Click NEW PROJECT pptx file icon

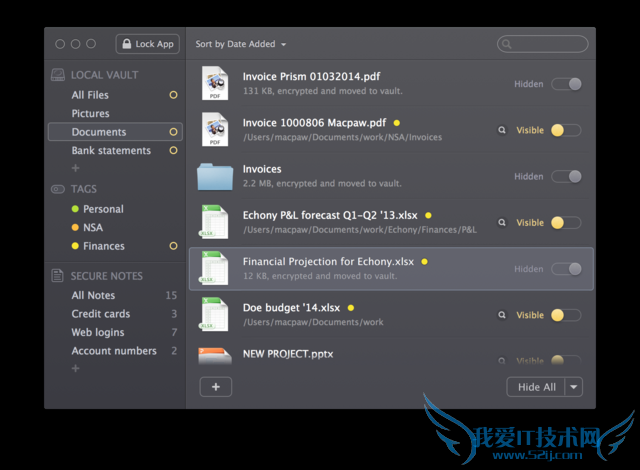coord(215,355)
